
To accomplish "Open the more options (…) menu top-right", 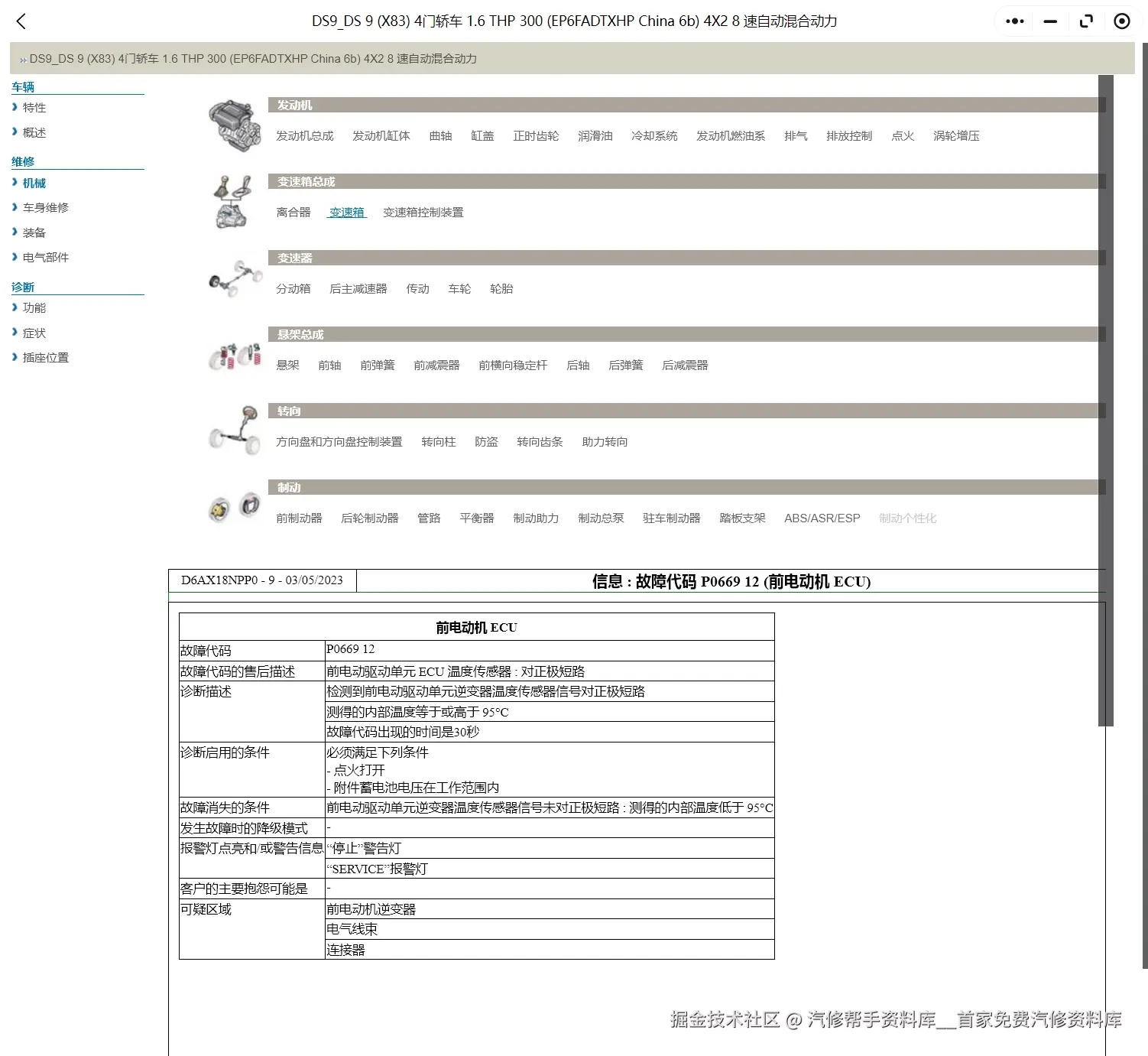I will tap(1014, 21).
